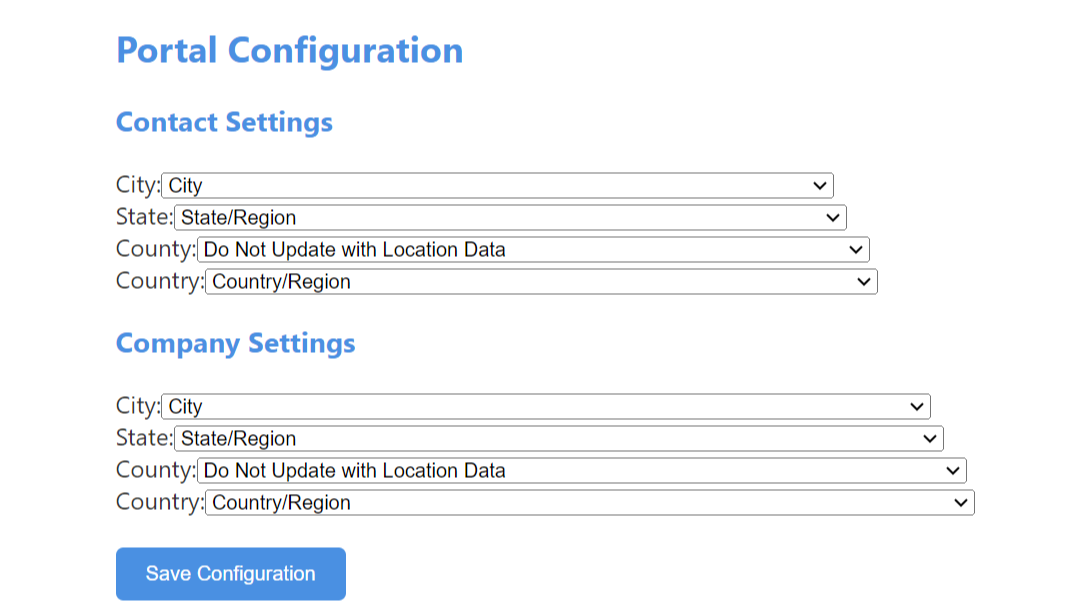The image size is (1089, 613).
Task: Open the Contact Settings State dropdown
Action: click(x=509, y=217)
